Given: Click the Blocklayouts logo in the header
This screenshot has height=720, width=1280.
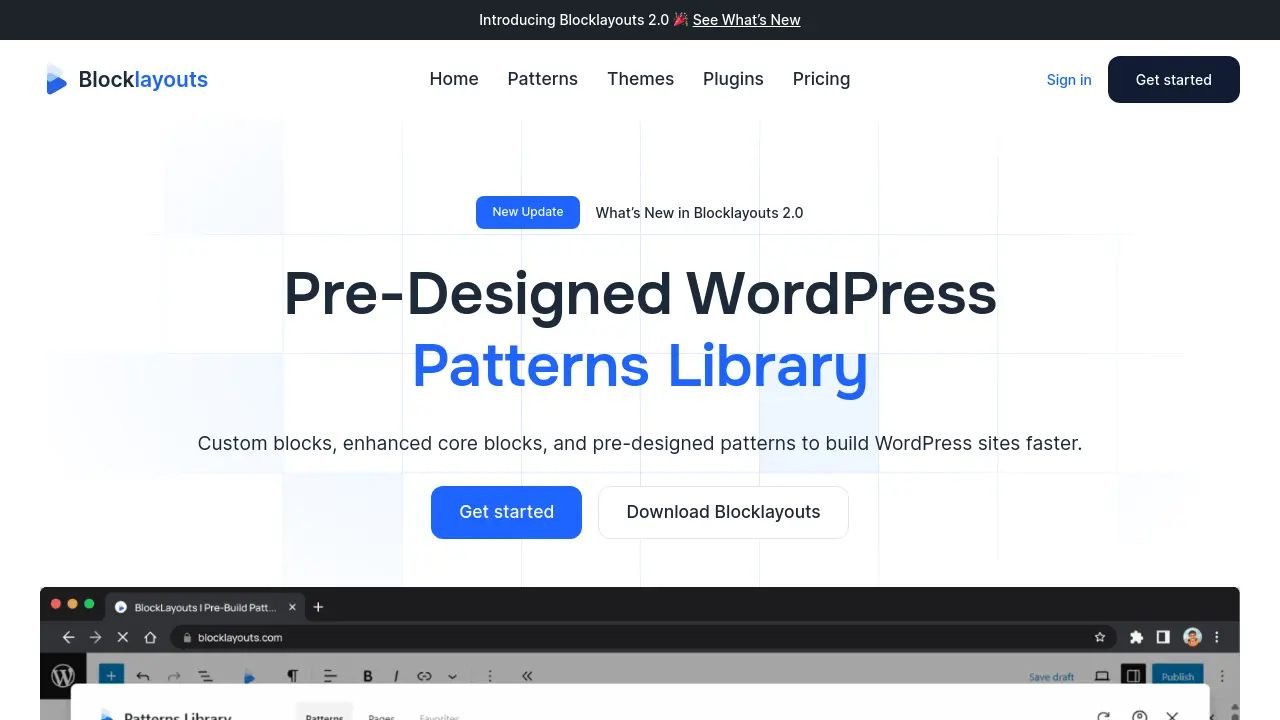Looking at the screenshot, I should pyautogui.click(x=126, y=80).
